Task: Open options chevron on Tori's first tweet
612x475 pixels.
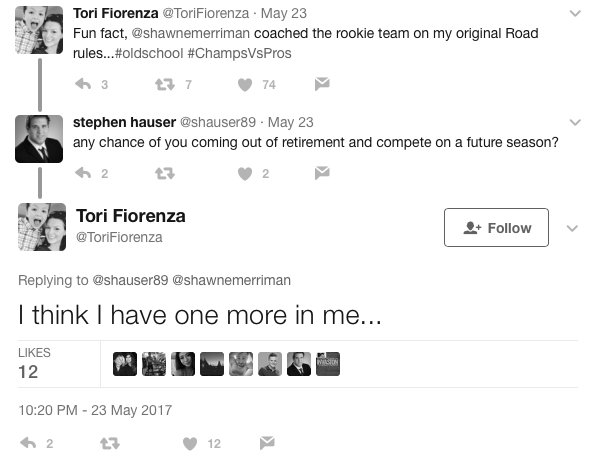Action: pyautogui.click(x=575, y=14)
